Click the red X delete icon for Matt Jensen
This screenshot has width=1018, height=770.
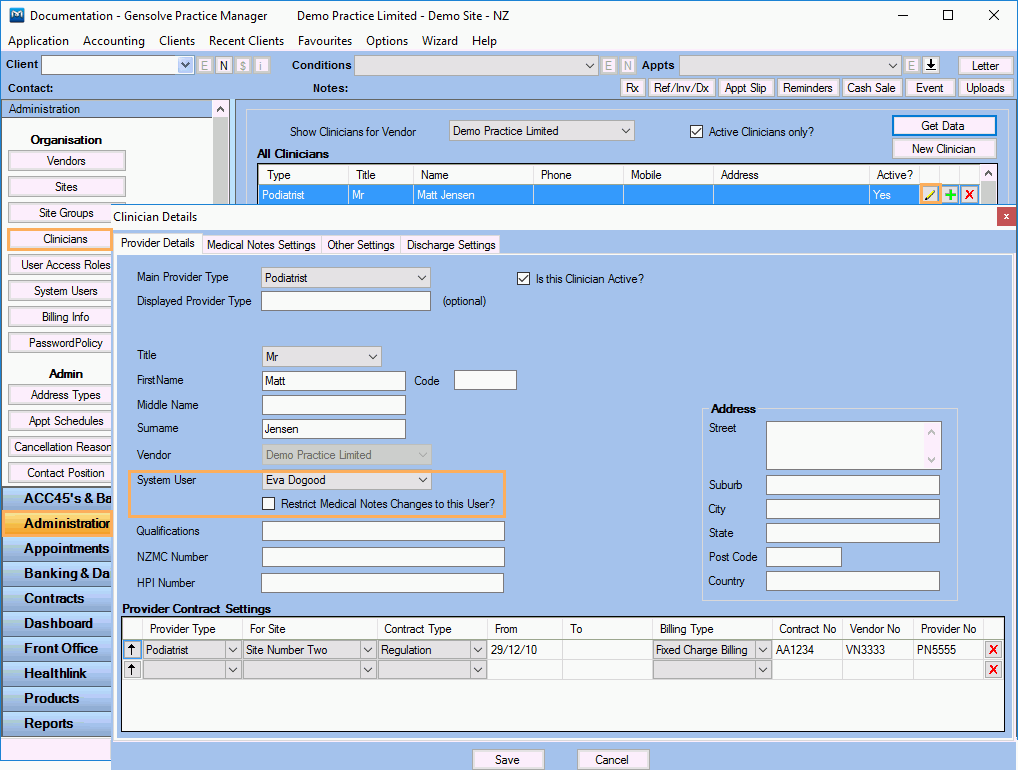point(969,195)
